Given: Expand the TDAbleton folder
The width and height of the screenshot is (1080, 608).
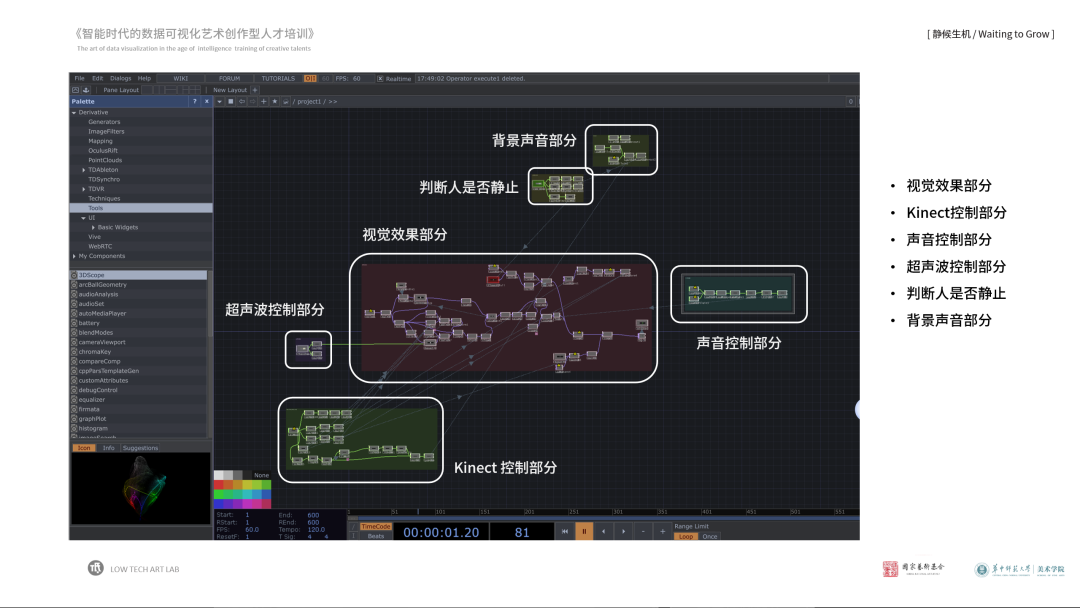Looking at the screenshot, I should [84, 169].
